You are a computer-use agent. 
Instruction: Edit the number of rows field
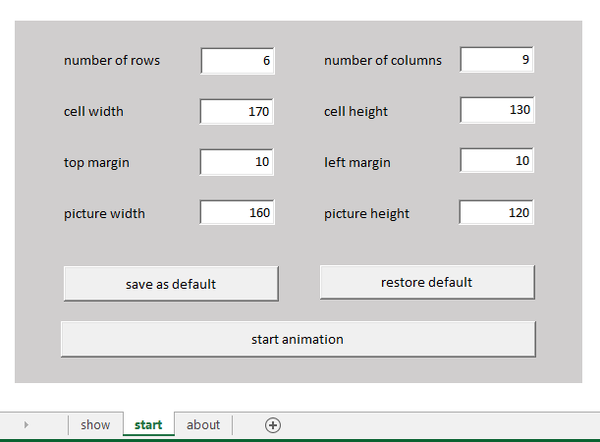pos(238,61)
